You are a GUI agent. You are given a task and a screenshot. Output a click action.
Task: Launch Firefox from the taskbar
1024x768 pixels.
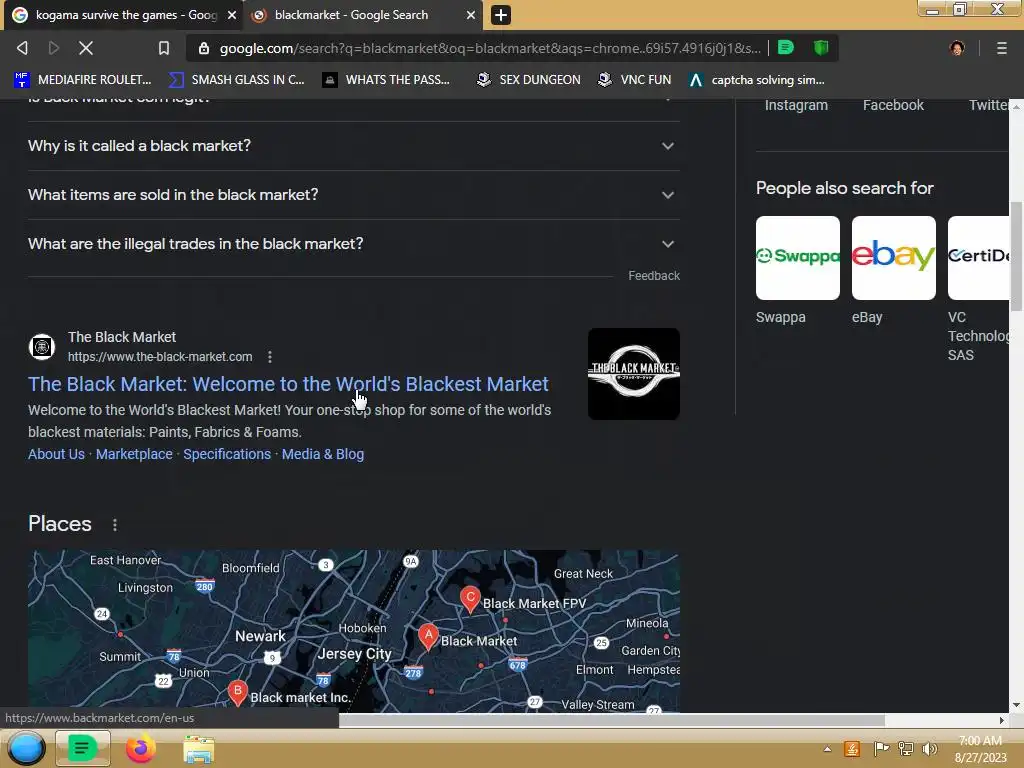pos(140,748)
